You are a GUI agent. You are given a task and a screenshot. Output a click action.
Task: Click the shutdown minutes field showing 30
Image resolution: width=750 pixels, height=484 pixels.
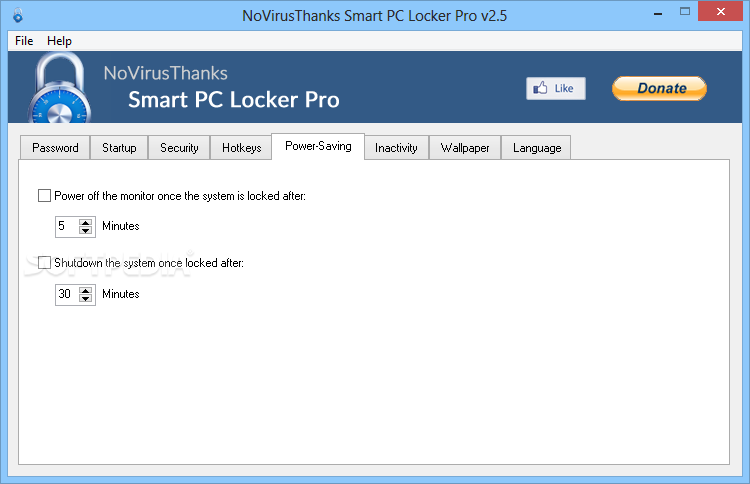pyautogui.click(x=67, y=295)
